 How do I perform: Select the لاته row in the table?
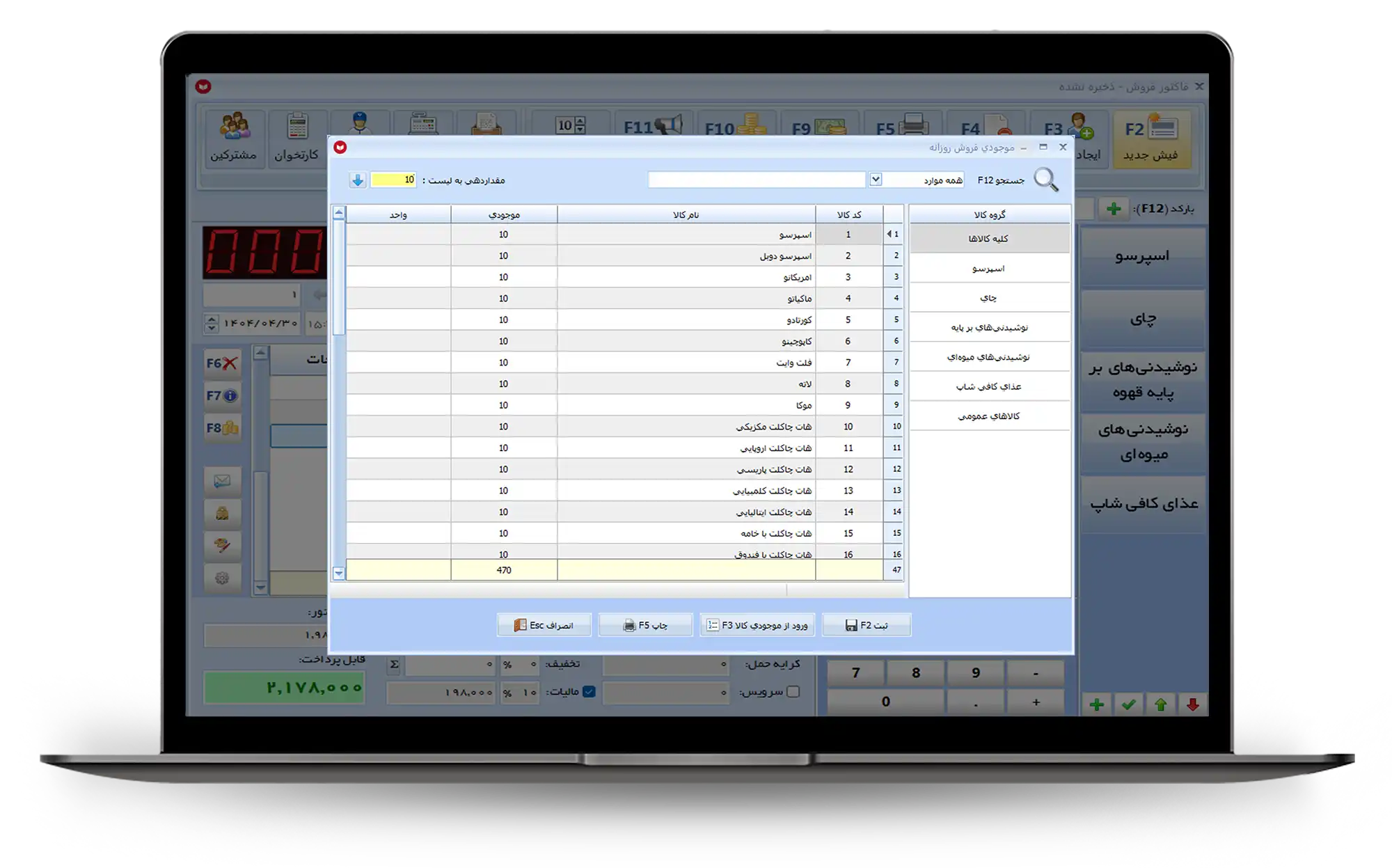click(x=615, y=384)
